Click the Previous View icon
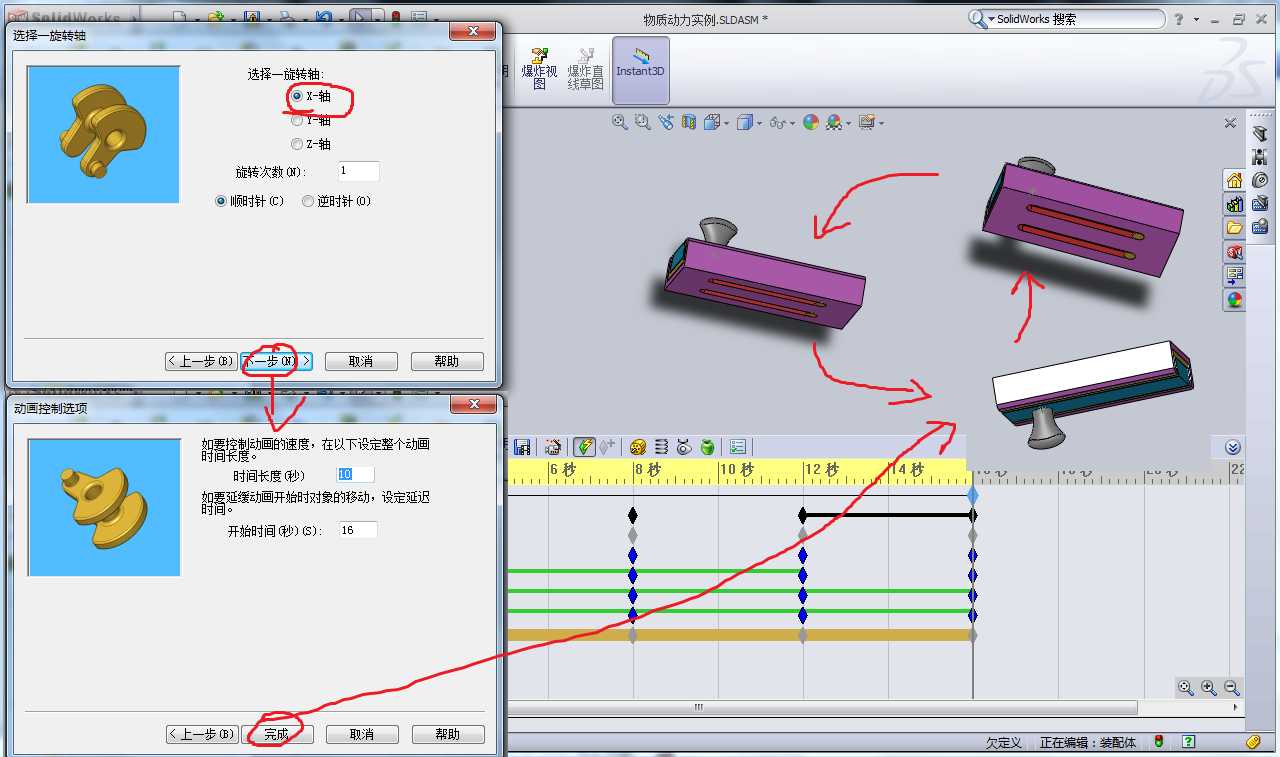 [666, 122]
